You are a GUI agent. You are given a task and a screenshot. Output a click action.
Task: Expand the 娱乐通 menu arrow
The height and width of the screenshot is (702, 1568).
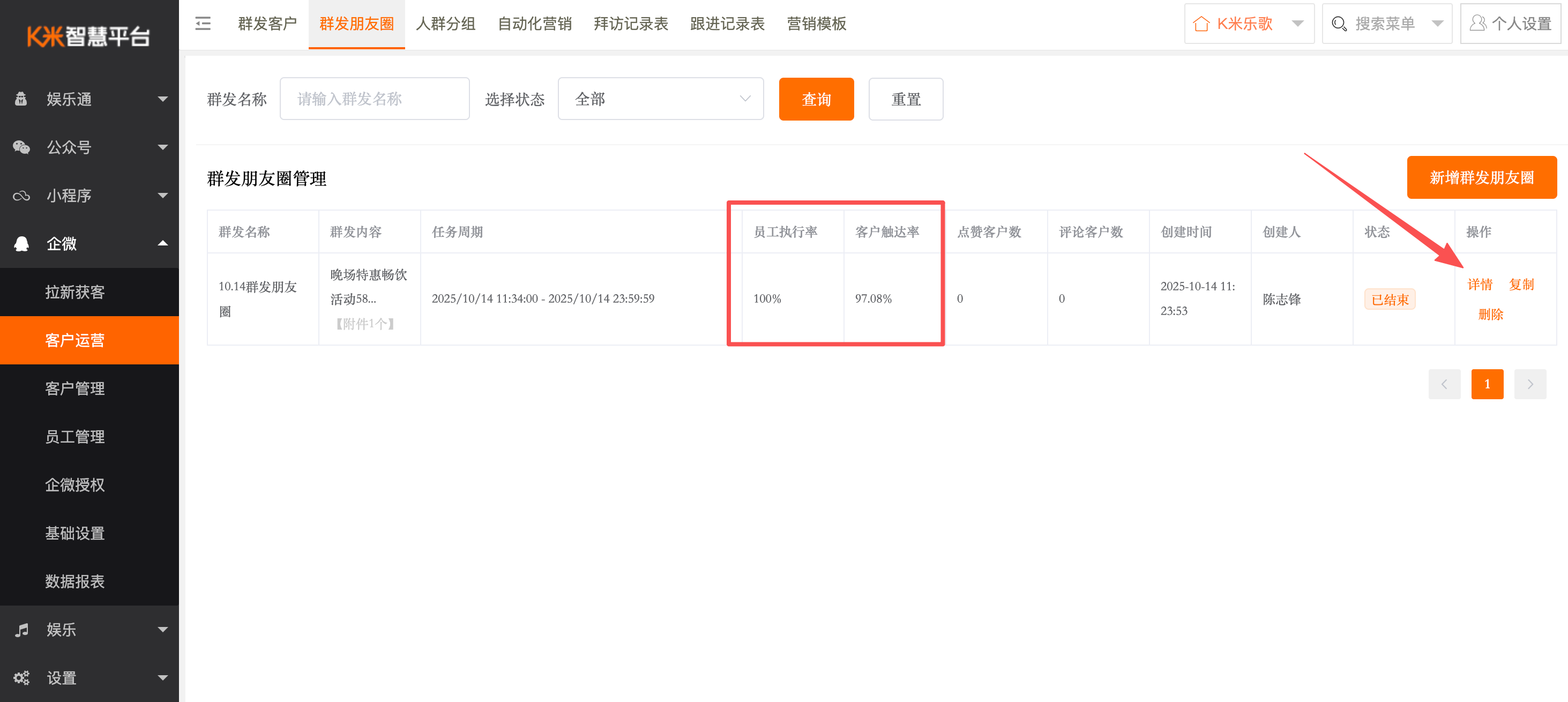(162, 99)
